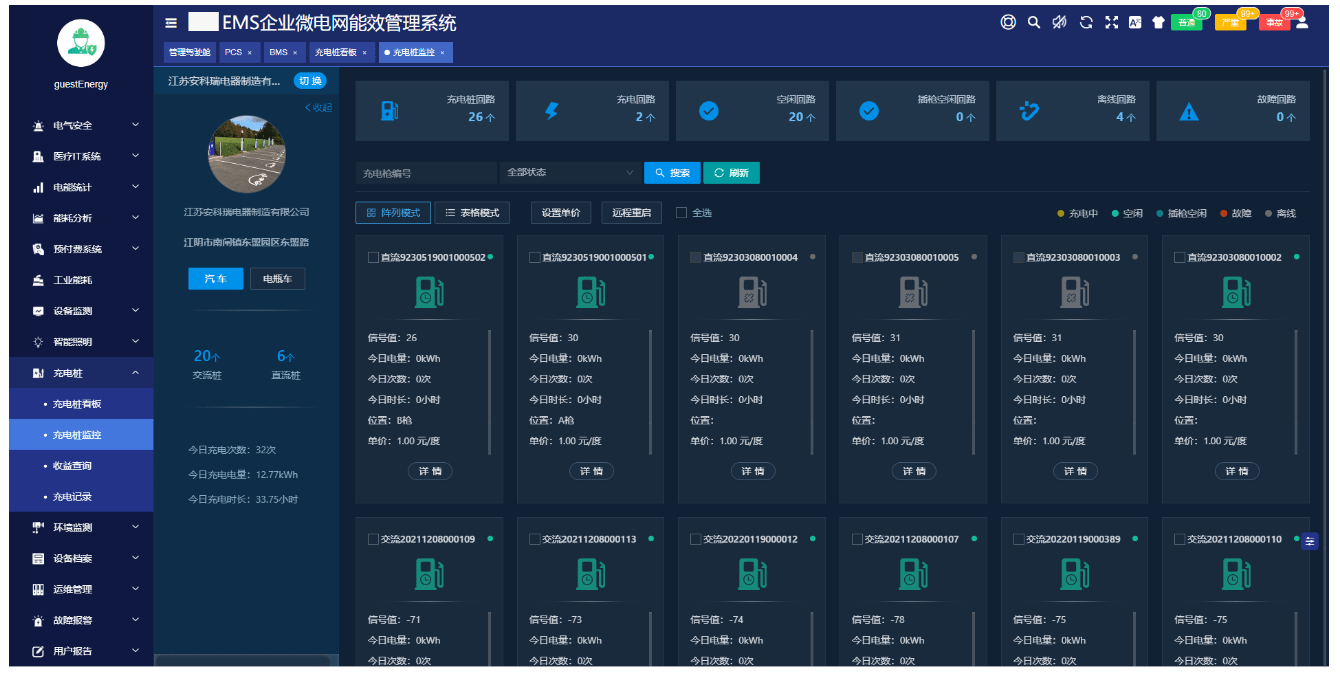Collapse the sidebar with the hamburger icon
This screenshot has width=1340, height=680.
pyautogui.click(x=171, y=22)
